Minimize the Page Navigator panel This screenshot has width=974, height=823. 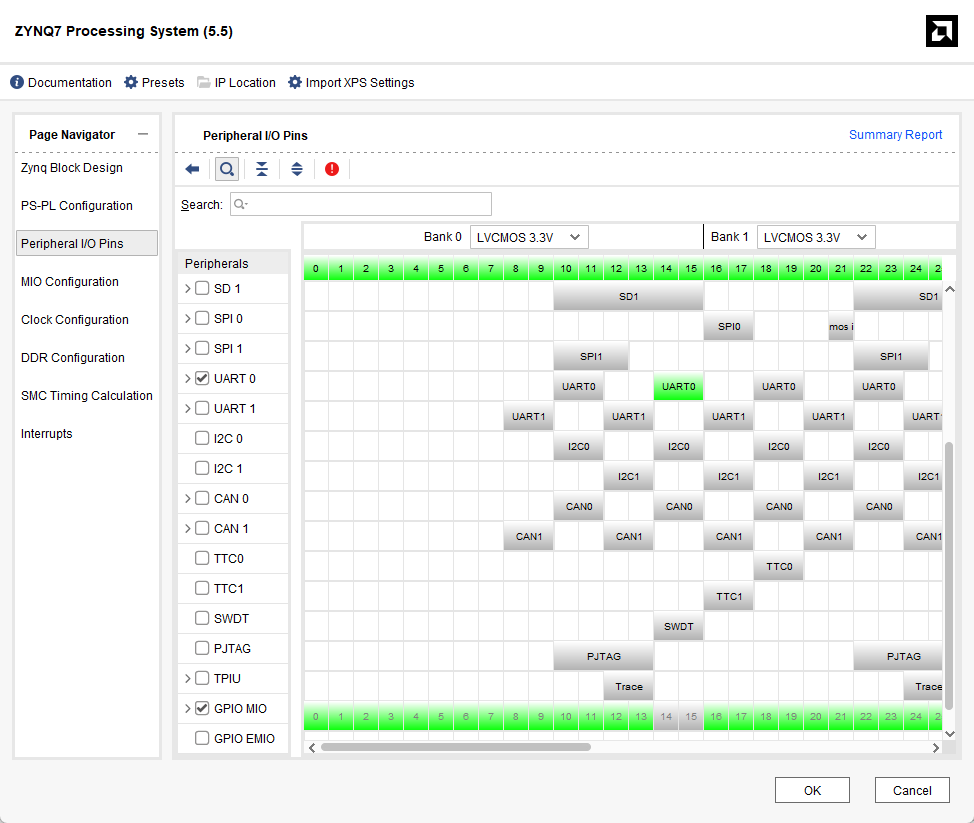click(143, 134)
